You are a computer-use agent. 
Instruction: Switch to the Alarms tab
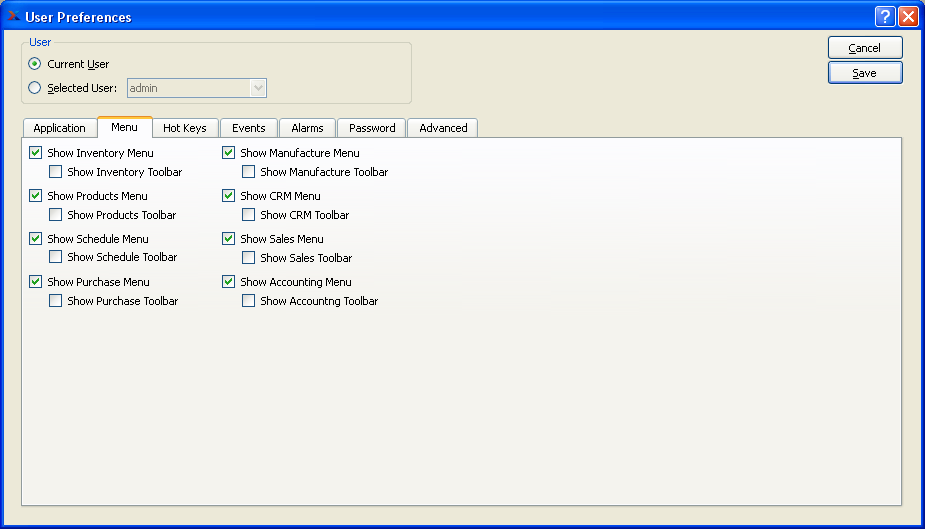307,128
